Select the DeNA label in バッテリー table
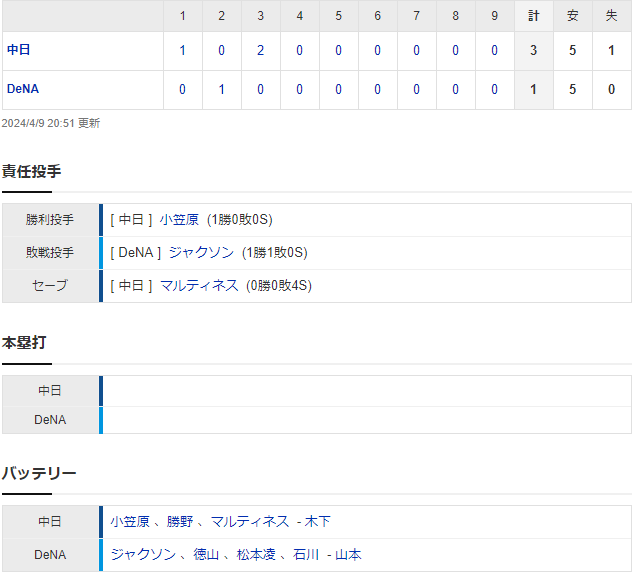 pyautogui.click(x=50, y=555)
